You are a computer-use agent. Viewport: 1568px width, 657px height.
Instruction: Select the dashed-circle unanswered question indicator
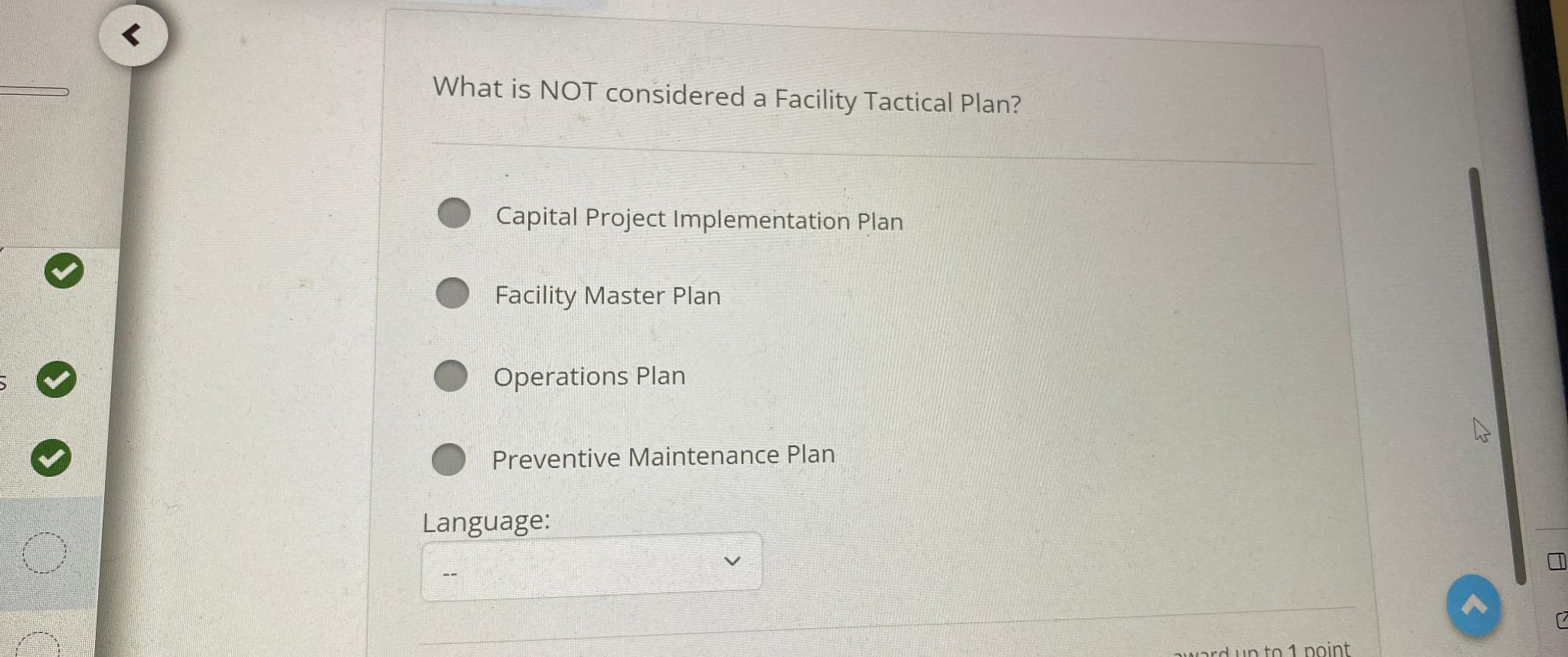pyautogui.click(x=46, y=553)
